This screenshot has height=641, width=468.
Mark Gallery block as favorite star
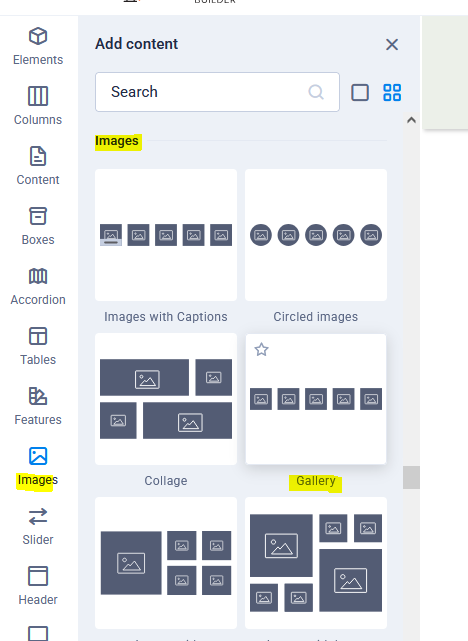[262, 350]
